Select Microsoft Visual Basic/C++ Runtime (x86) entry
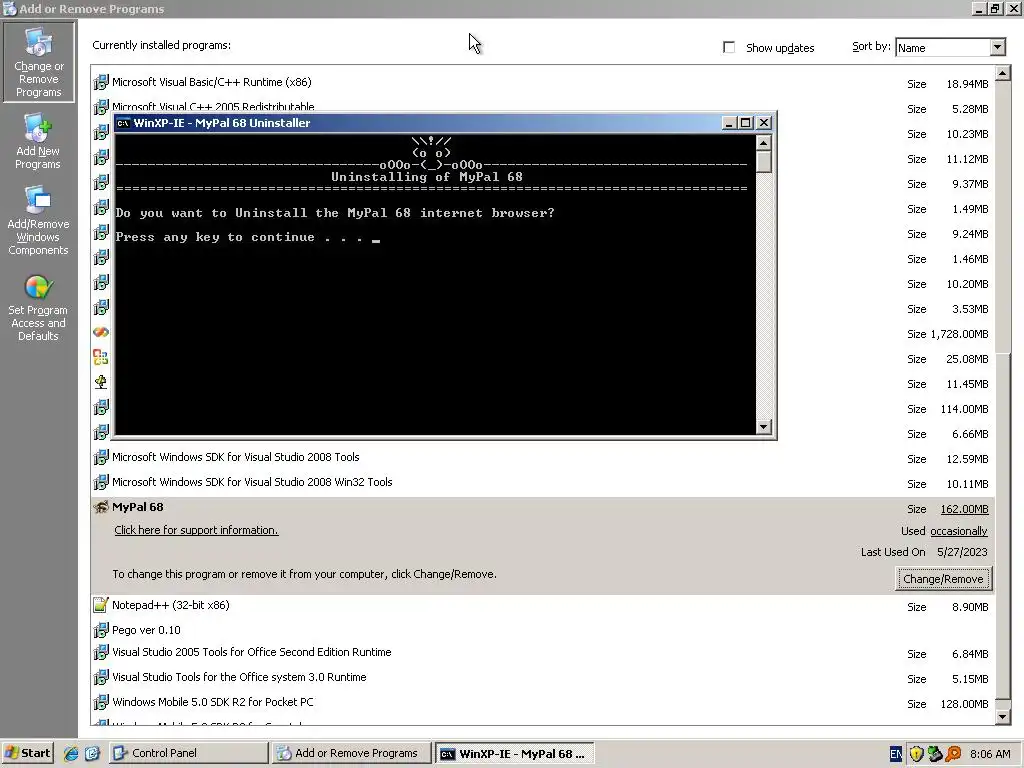This screenshot has width=1024, height=768. click(212, 82)
